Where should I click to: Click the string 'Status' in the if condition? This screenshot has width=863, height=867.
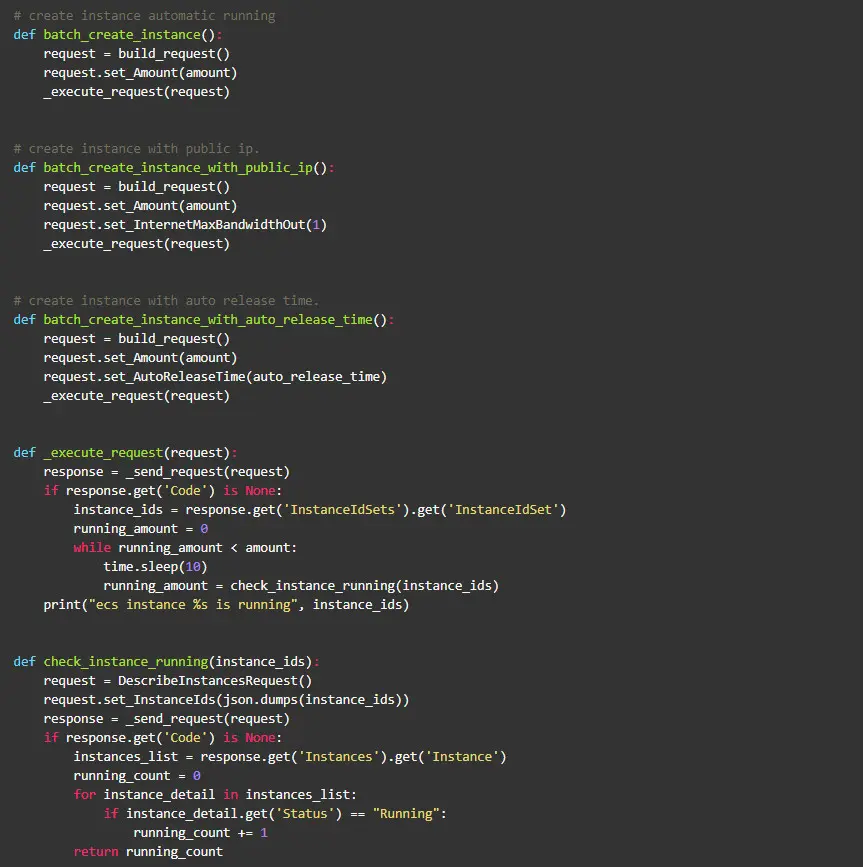point(305,814)
